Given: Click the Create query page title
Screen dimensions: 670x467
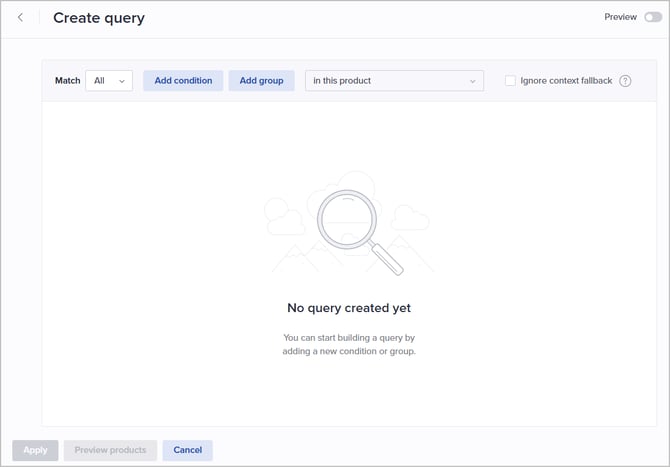Looking at the screenshot, I should click(99, 18).
